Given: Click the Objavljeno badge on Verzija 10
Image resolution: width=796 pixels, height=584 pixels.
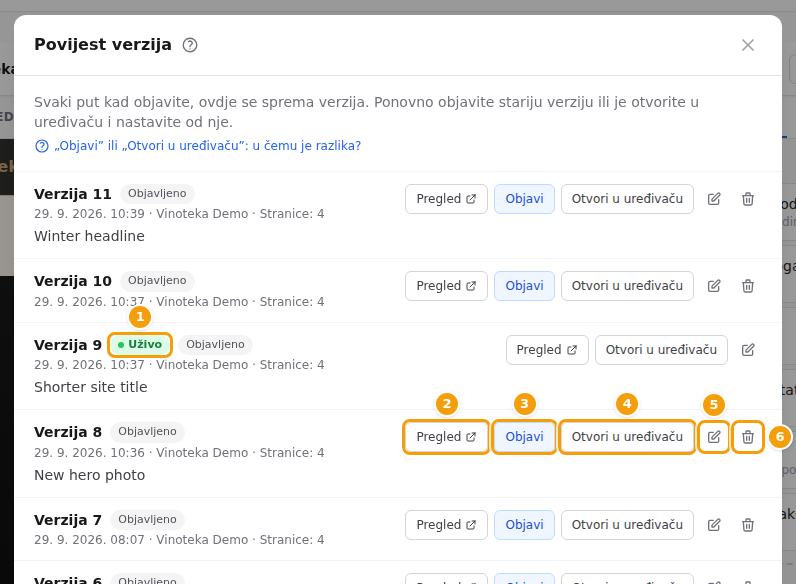Looking at the screenshot, I should click(x=157, y=280).
